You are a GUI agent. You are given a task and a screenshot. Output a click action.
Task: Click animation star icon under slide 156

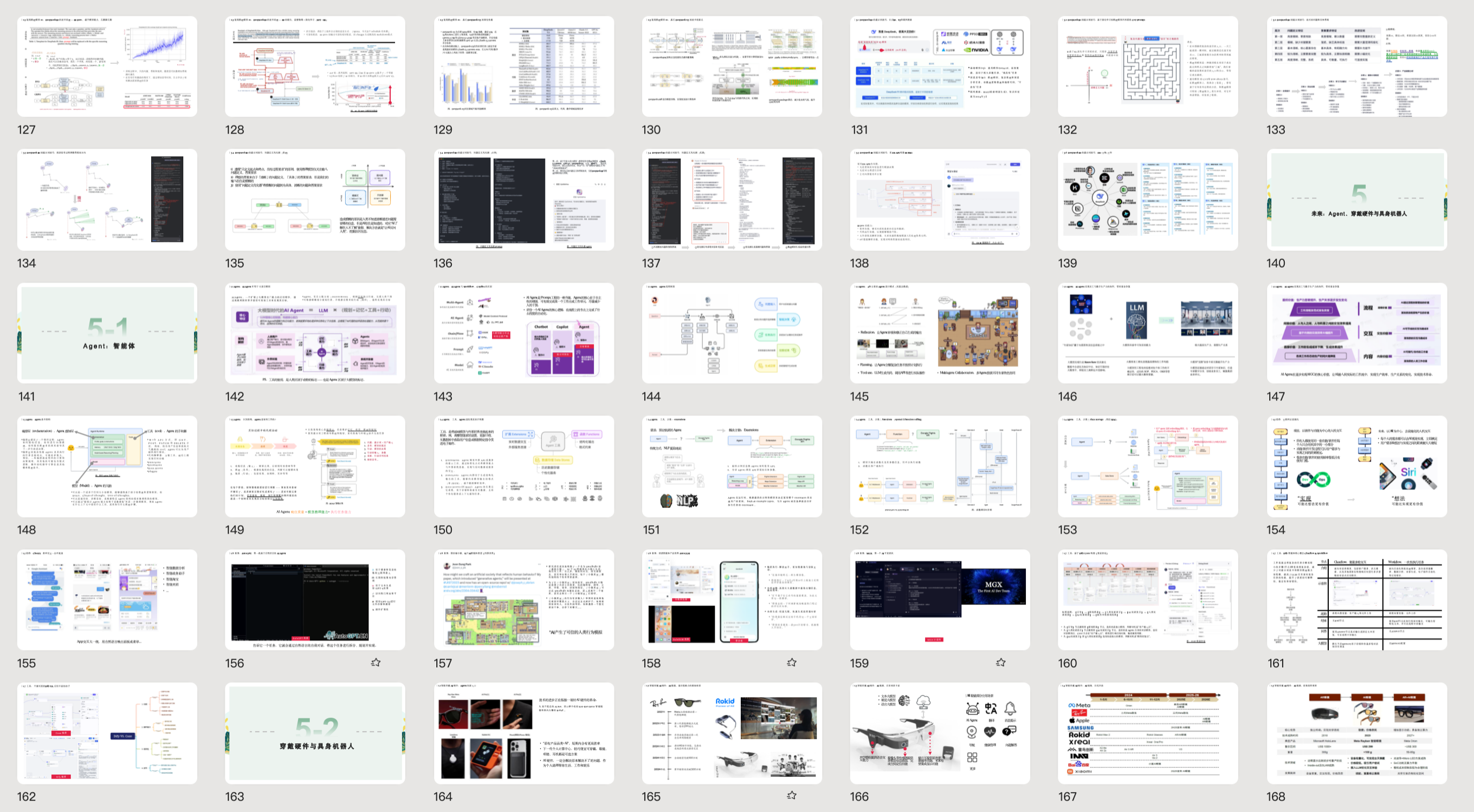click(x=376, y=662)
